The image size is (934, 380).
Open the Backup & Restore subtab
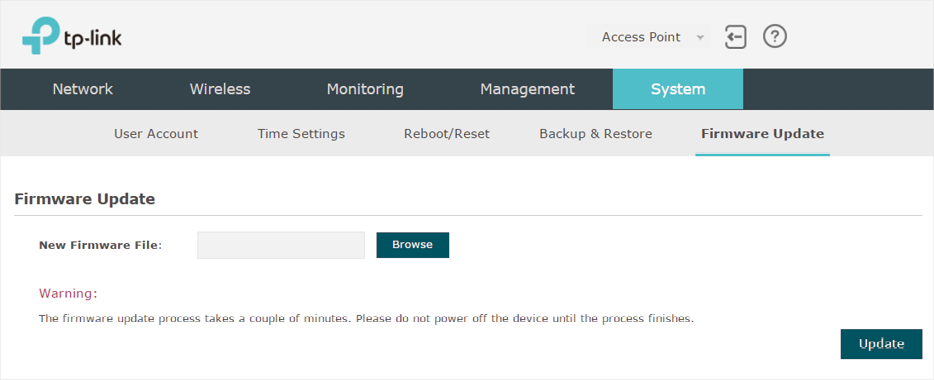(596, 134)
